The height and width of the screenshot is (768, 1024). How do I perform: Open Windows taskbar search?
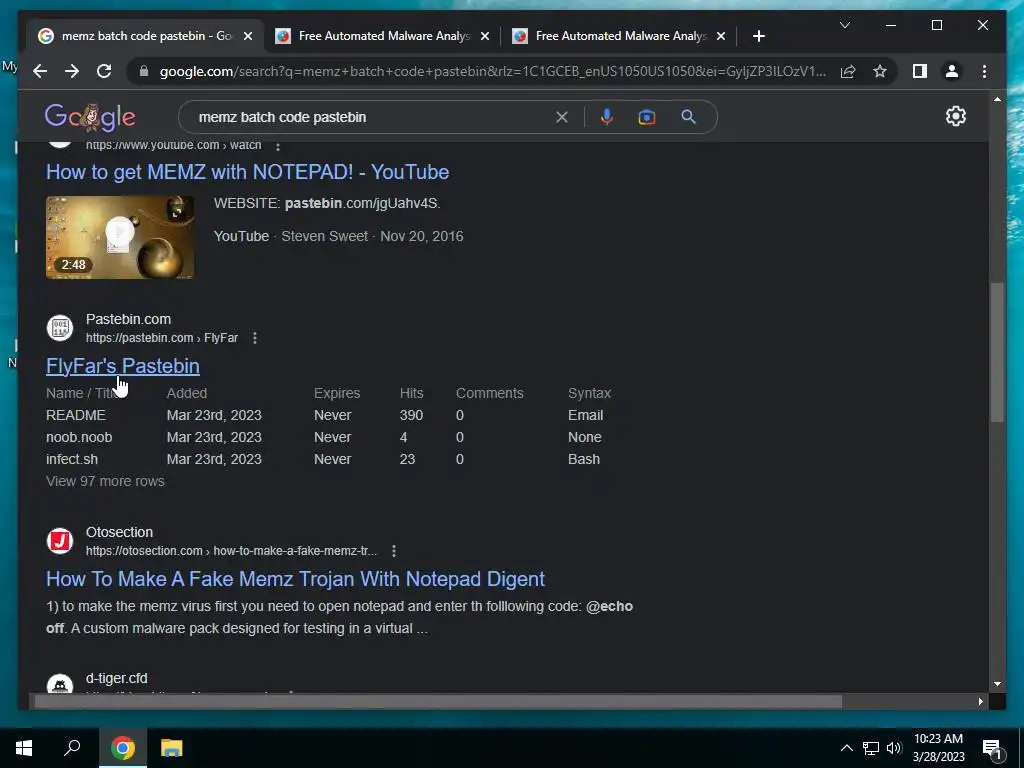(72, 748)
